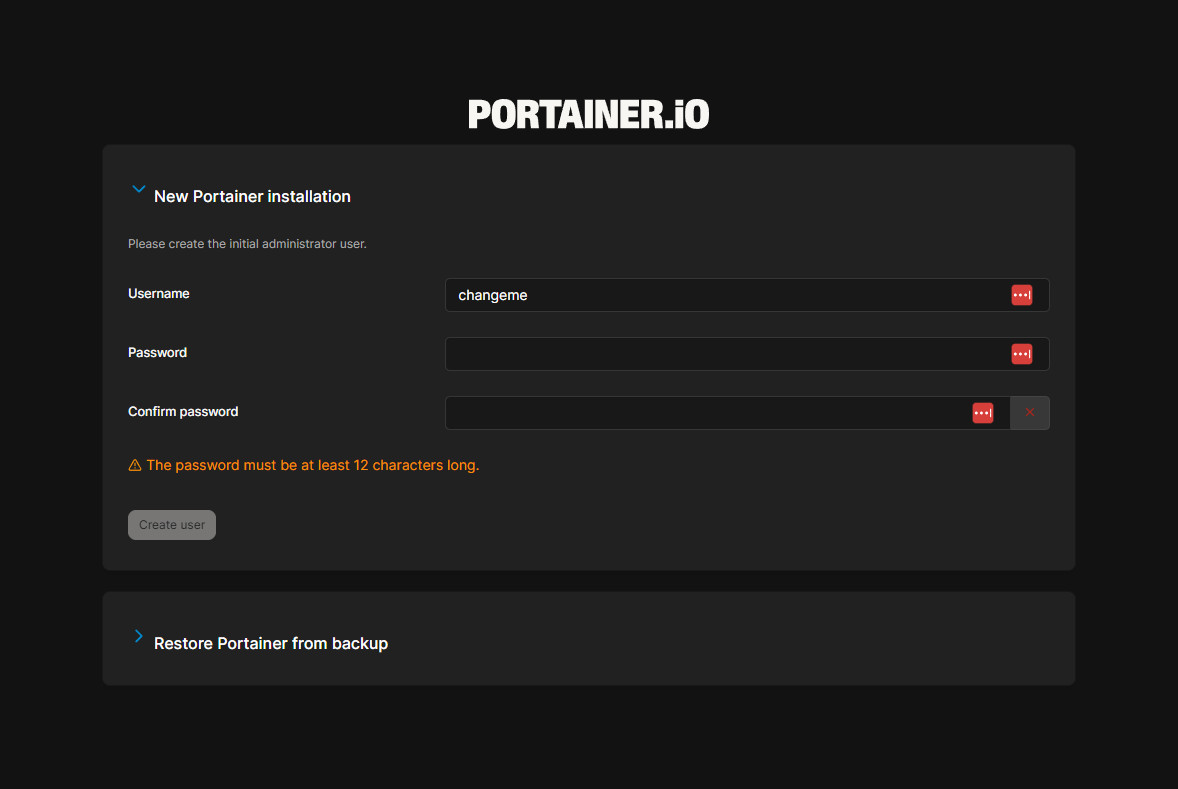The width and height of the screenshot is (1178, 789).
Task: Click password manager icon in Confirm password field
Action: point(983,413)
